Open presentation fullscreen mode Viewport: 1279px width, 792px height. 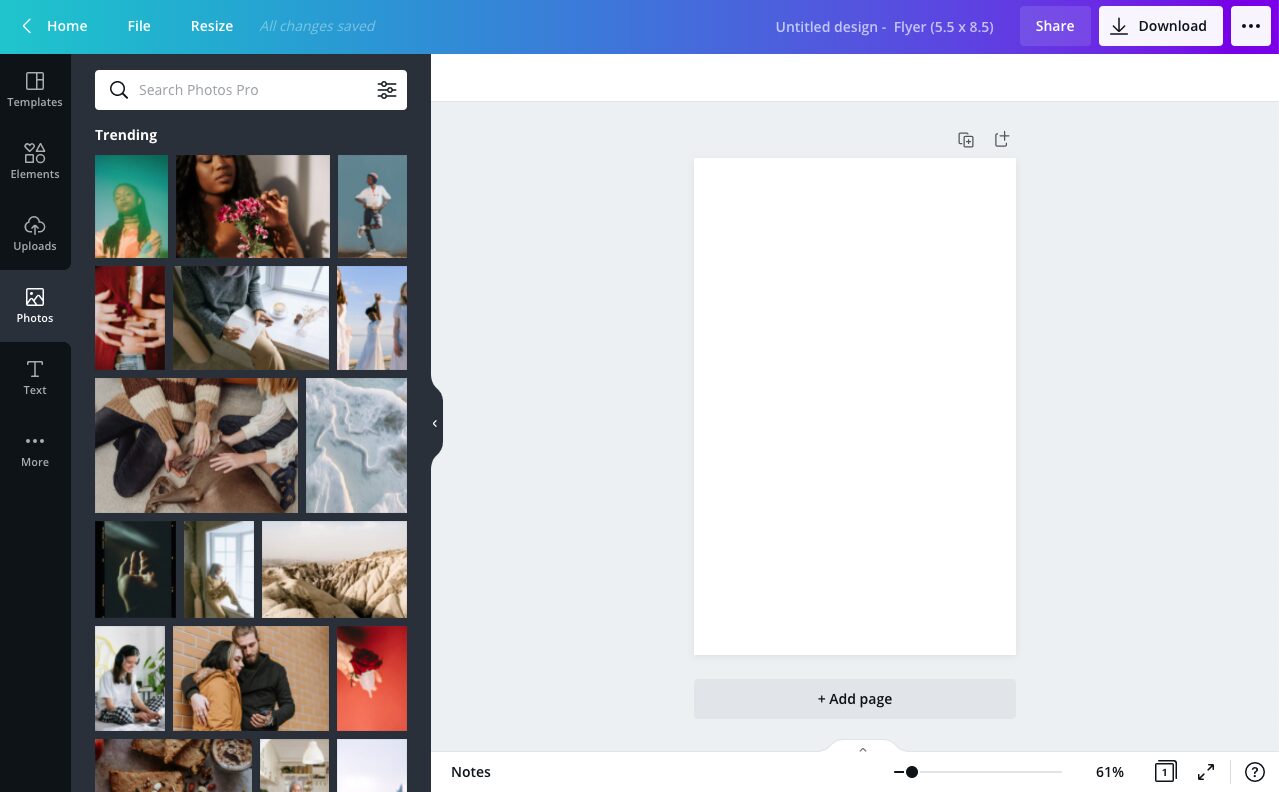[x=1206, y=772]
